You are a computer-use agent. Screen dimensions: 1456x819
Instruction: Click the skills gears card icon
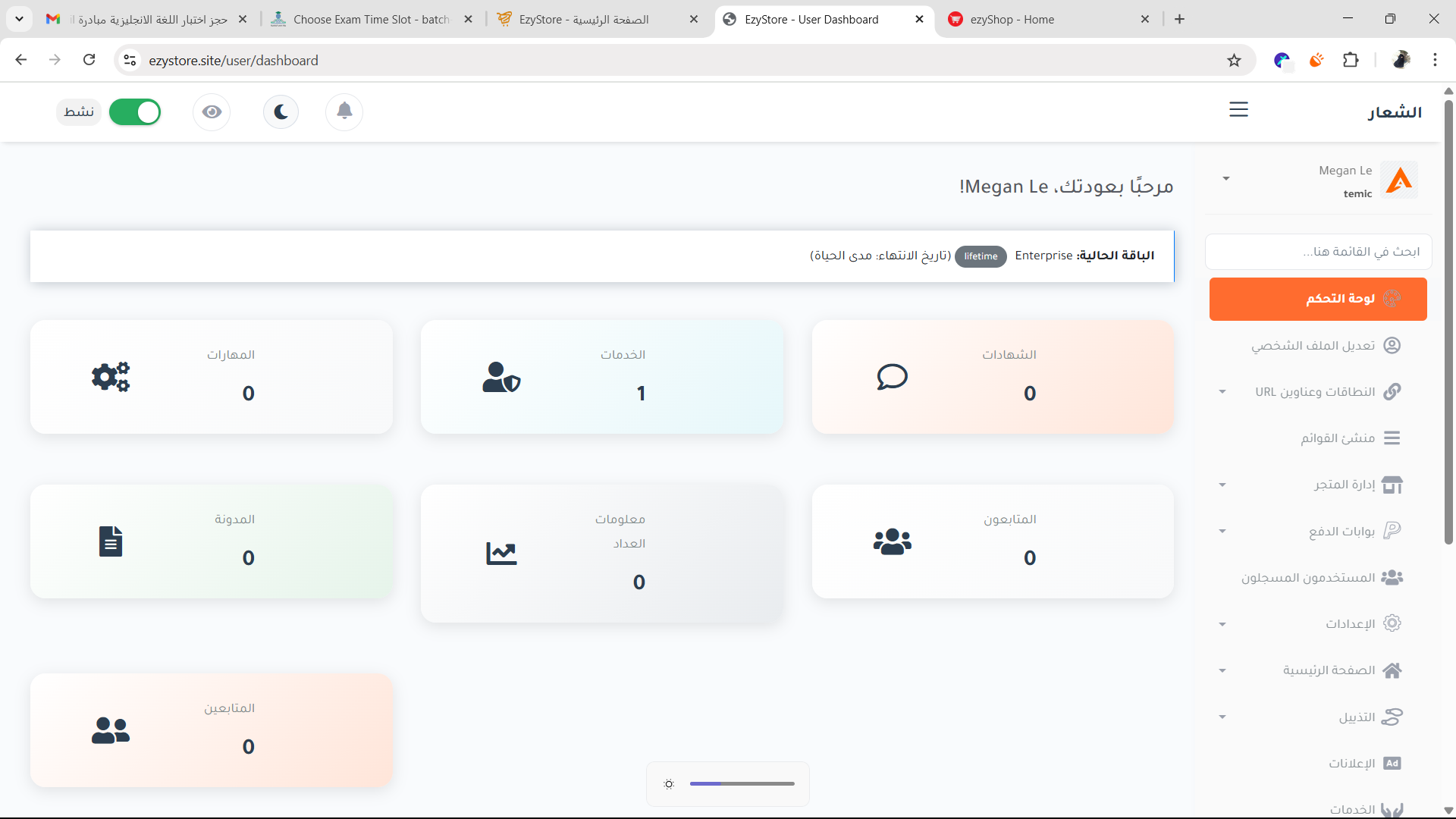tap(111, 377)
